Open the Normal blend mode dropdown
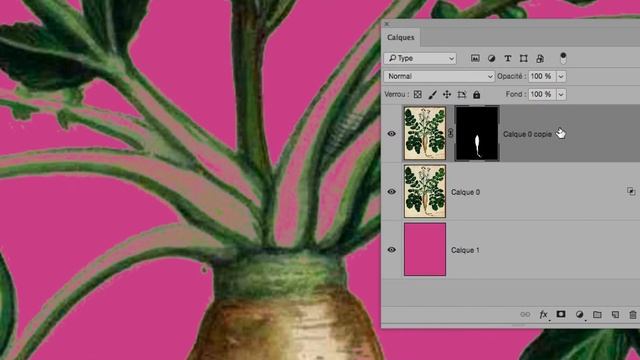The height and width of the screenshot is (360, 640). click(439, 76)
